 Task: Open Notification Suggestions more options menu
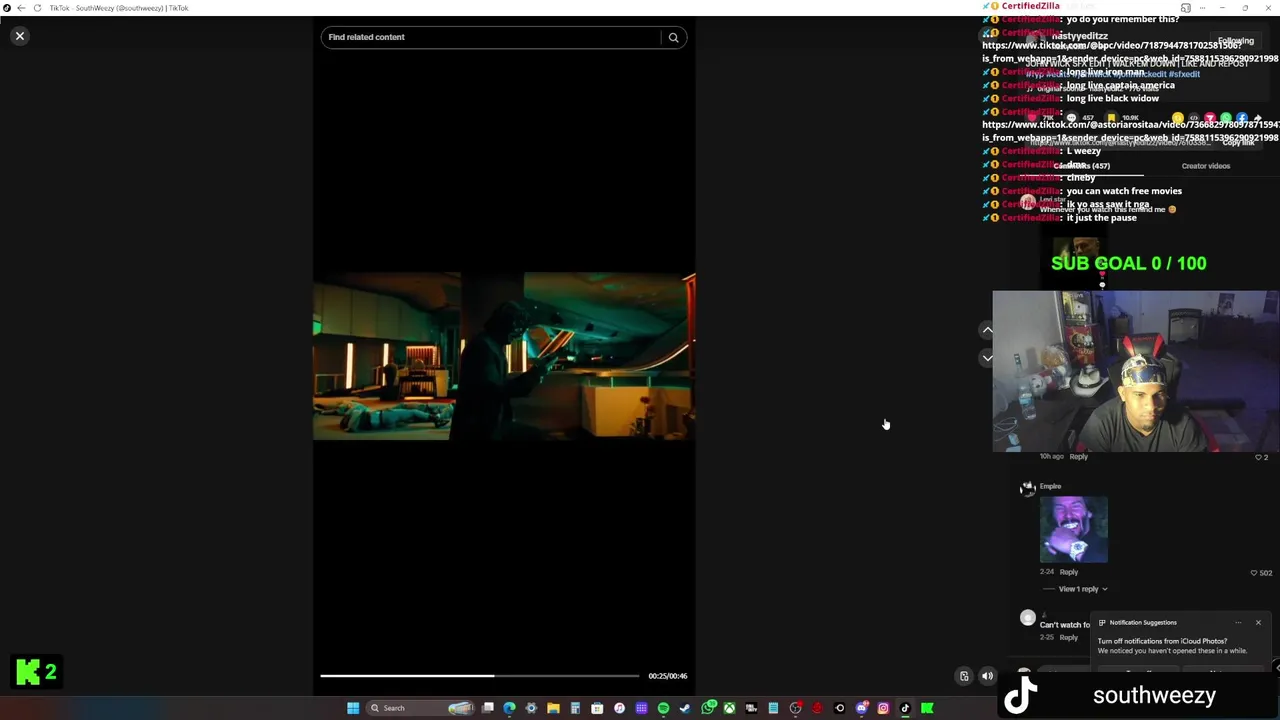[x=1238, y=623]
